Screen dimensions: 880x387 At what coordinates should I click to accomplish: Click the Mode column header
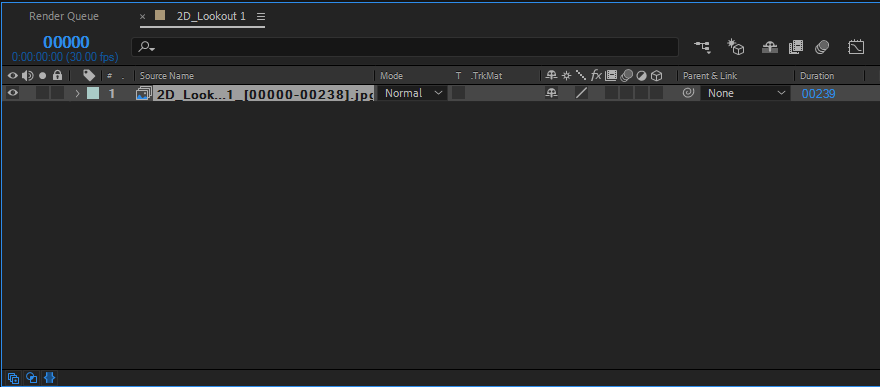[x=392, y=76]
